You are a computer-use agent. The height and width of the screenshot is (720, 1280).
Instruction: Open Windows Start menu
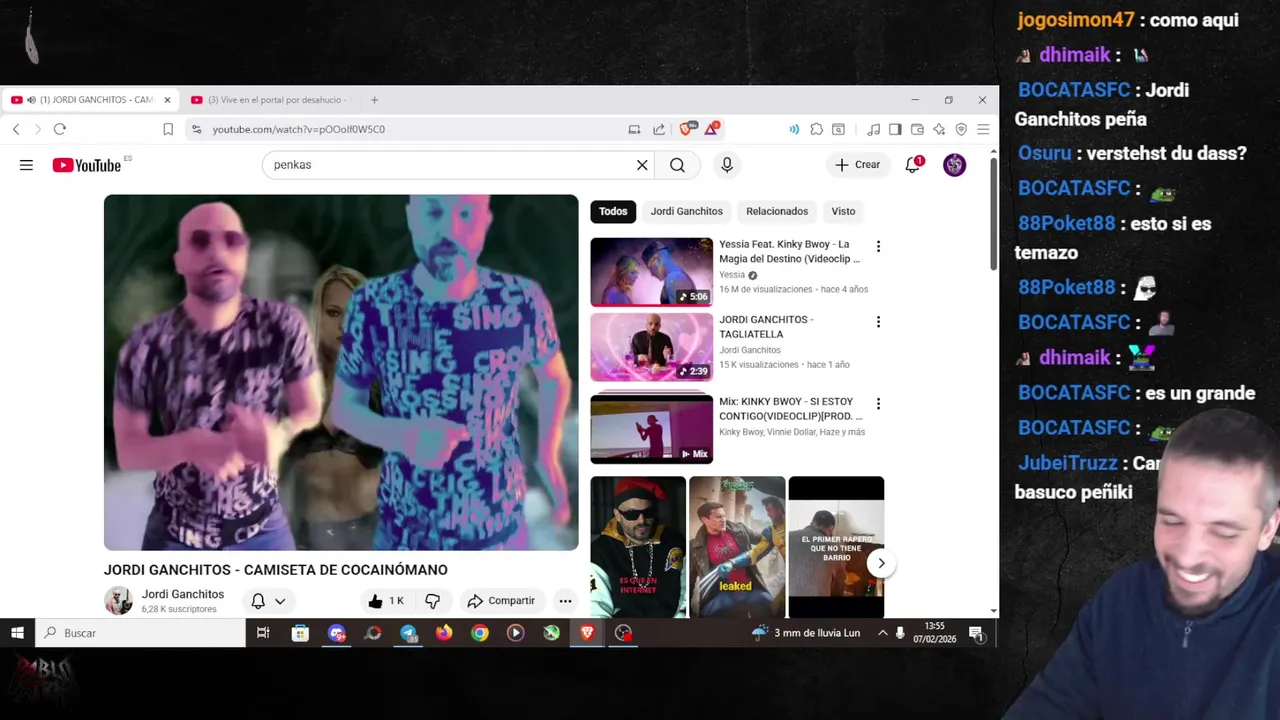tap(17, 633)
